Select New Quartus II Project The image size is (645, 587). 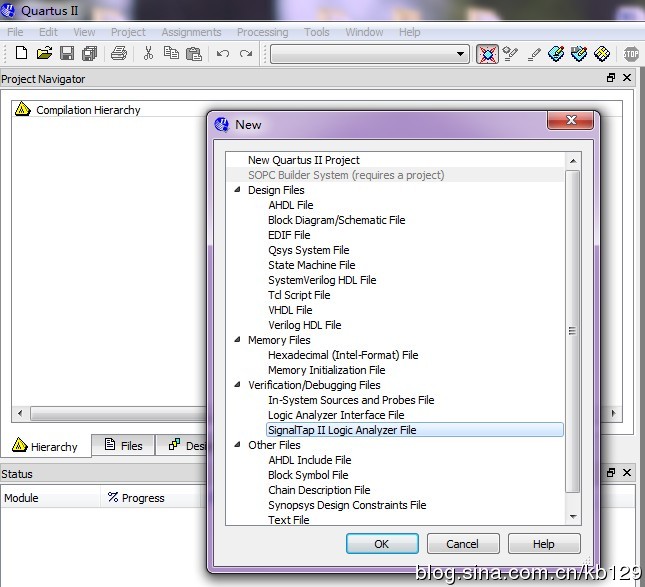[x=304, y=160]
